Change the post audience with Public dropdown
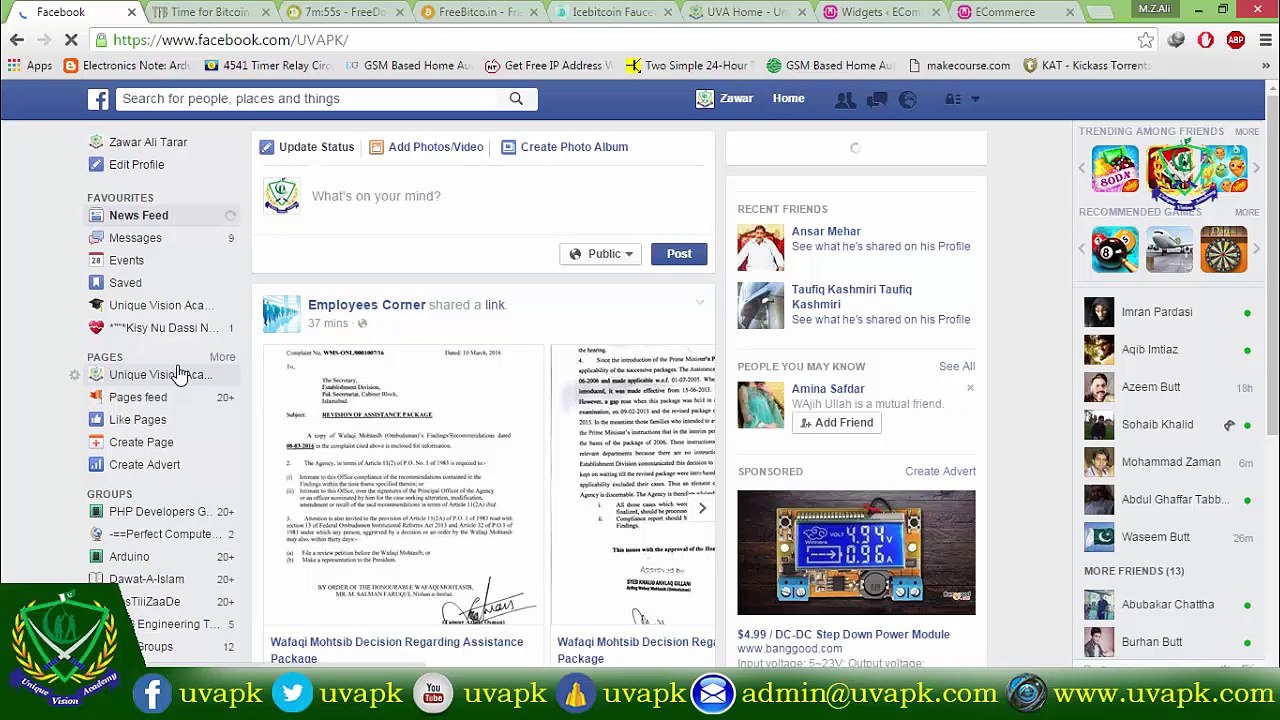Viewport: 1280px width, 720px height. [x=601, y=254]
